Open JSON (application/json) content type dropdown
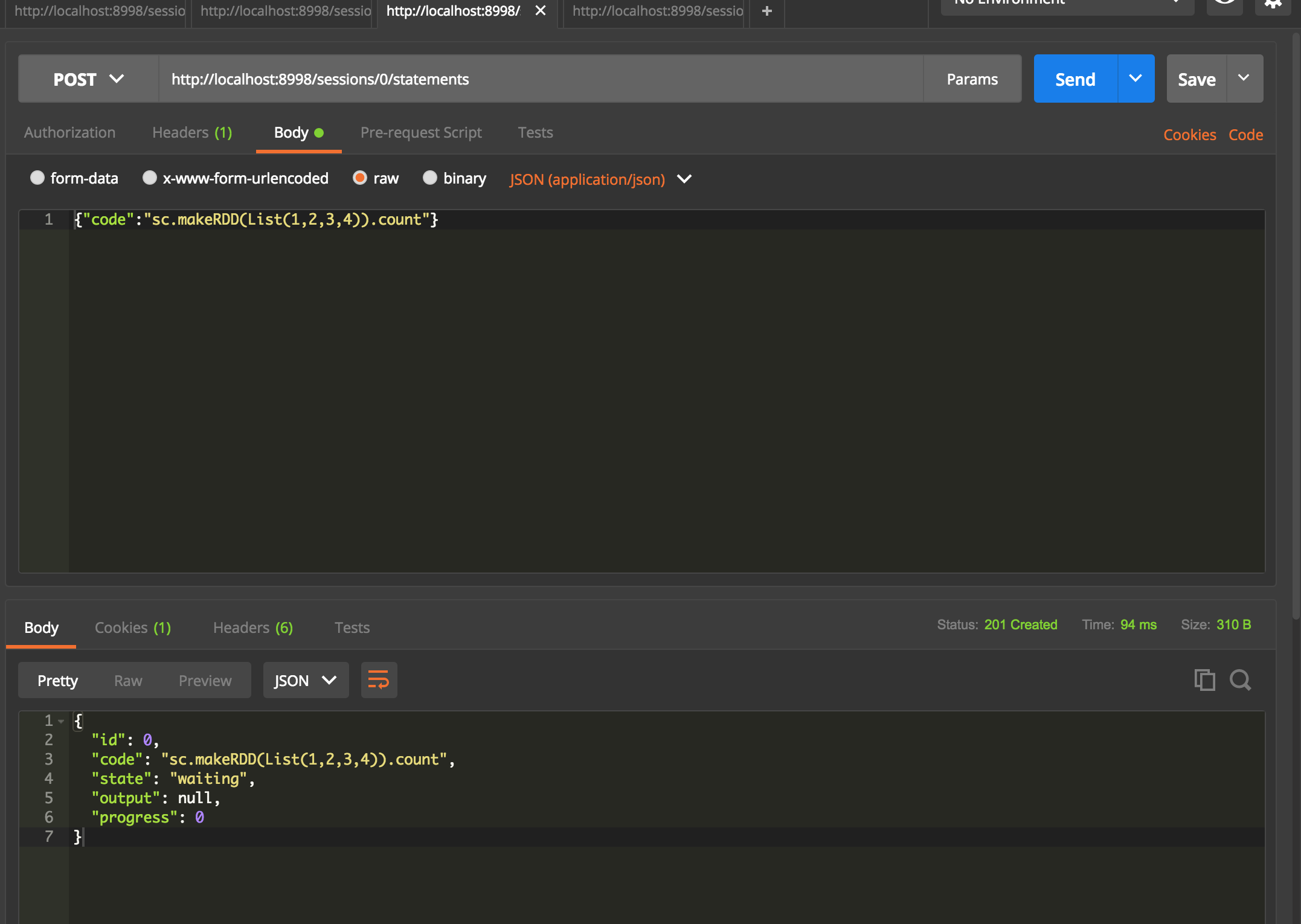The width and height of the screenshot is (1301, 924). click(x=600, y=179)
